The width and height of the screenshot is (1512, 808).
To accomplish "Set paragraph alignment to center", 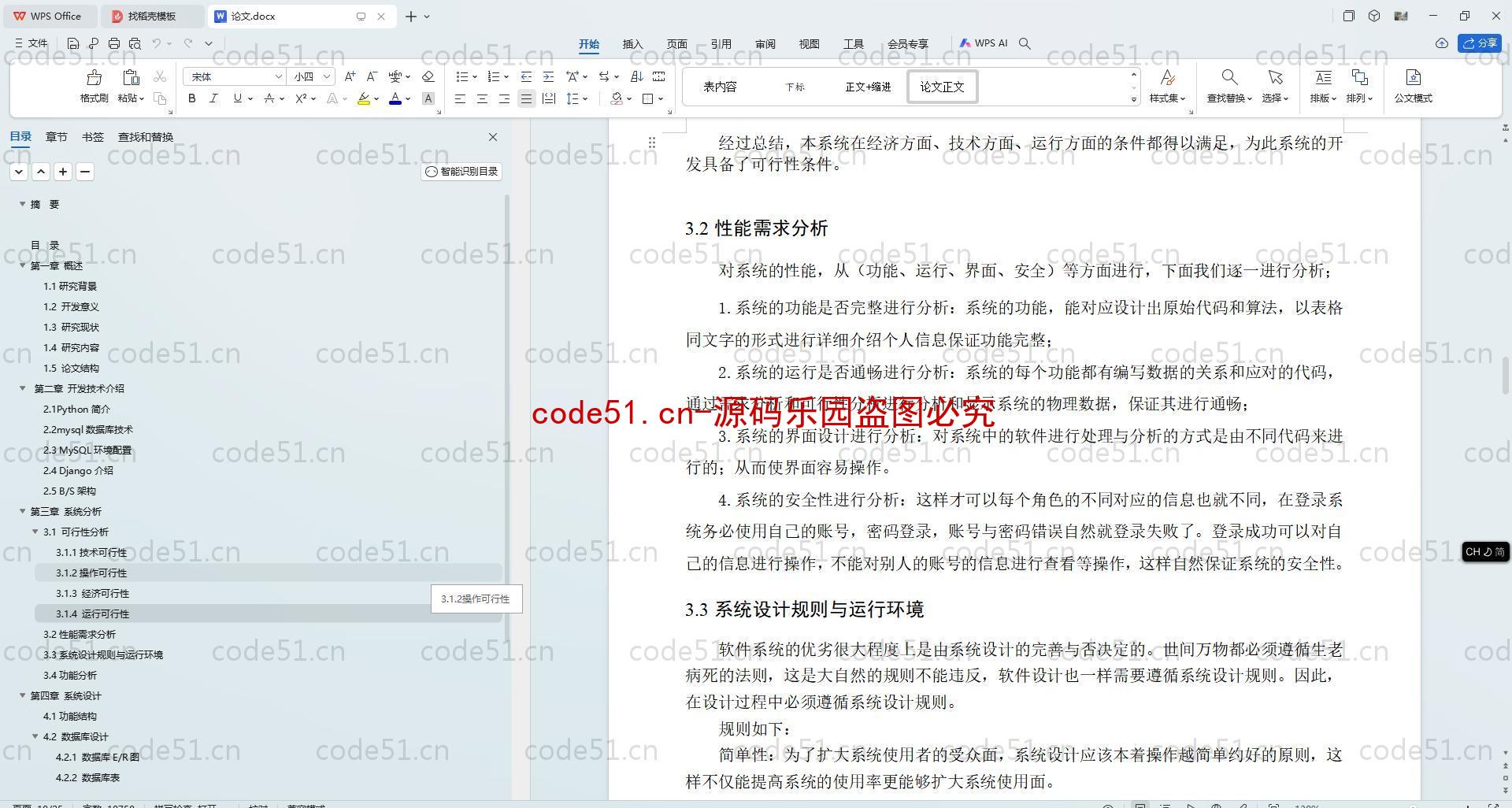I will (x=482, y=98).
